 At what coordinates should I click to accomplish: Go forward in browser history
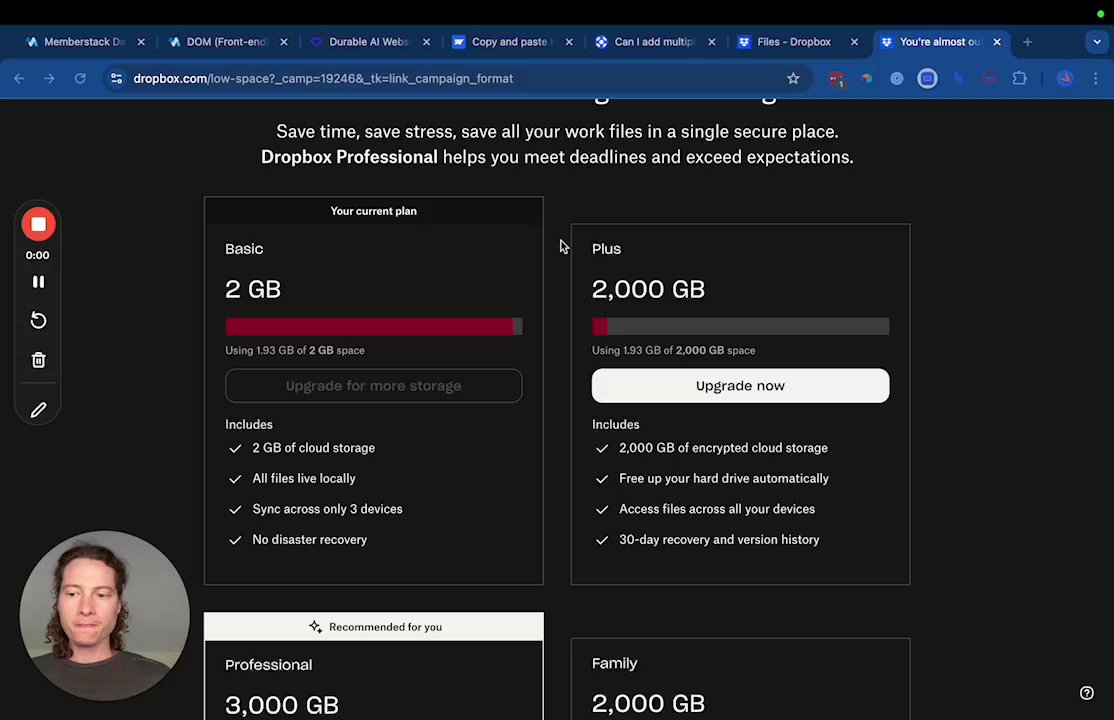coord(49,79)
